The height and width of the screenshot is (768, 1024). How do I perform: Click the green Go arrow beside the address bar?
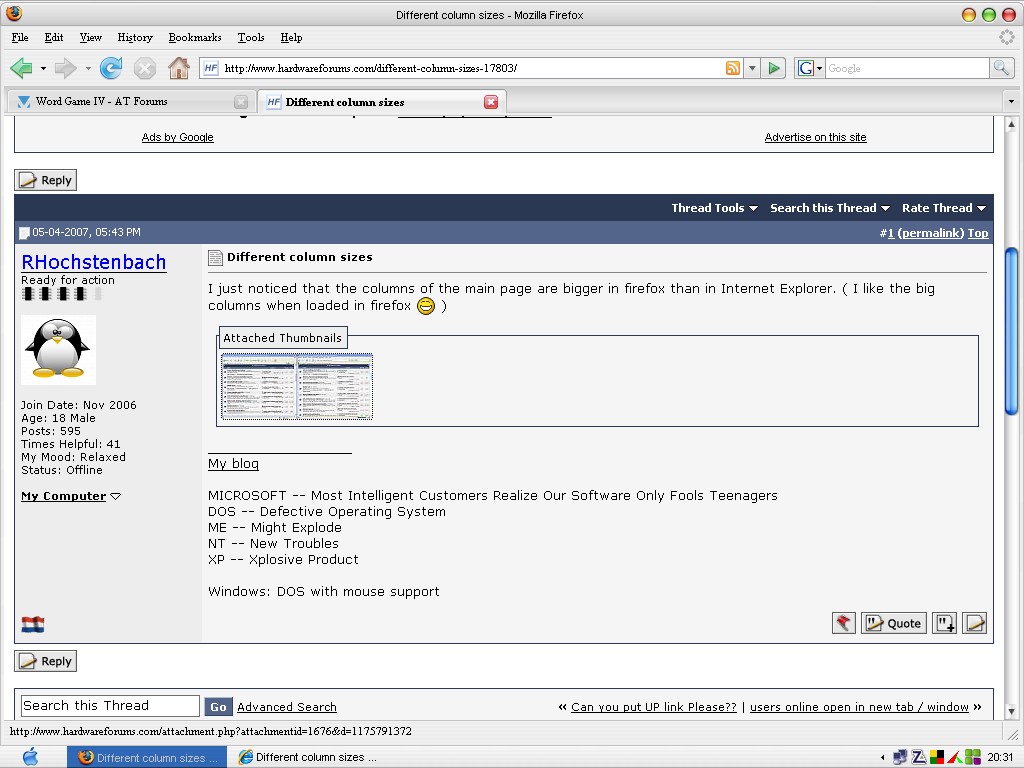[x=774, y=68]
